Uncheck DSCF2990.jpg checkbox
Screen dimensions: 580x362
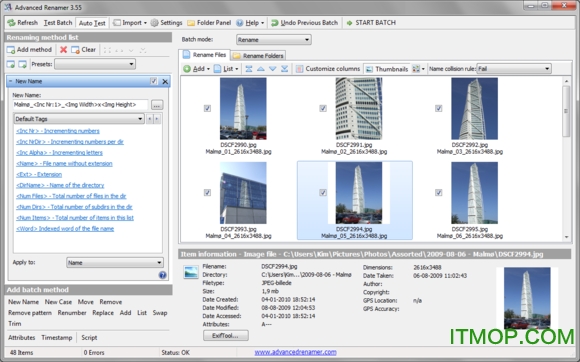(x=207, y=108)
